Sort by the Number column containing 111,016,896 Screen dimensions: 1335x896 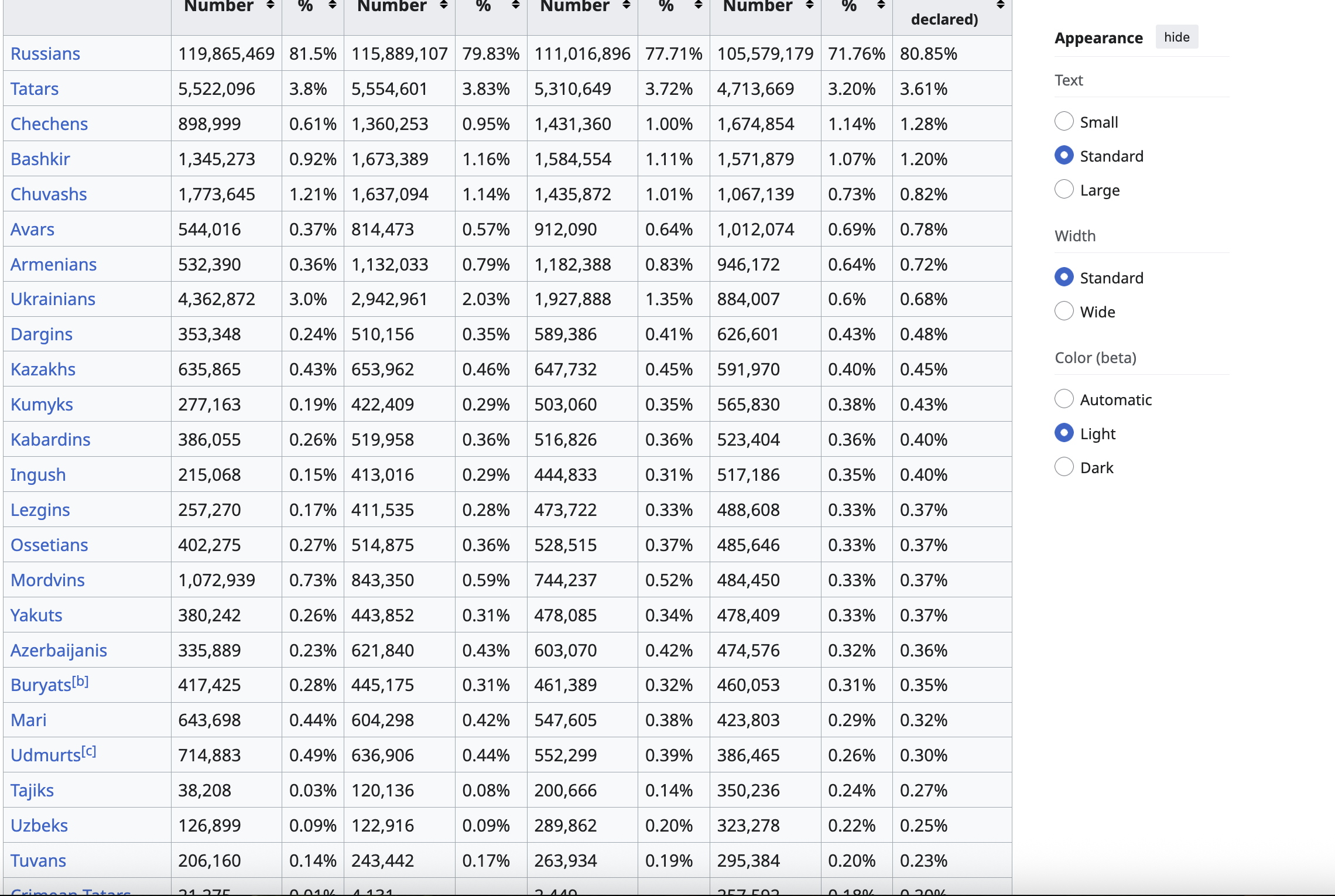point(626,5)
